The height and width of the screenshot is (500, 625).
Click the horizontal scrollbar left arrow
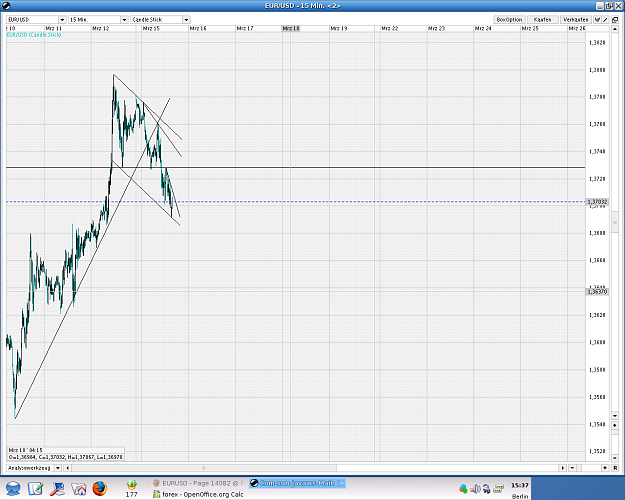click(x=68, y=468)
